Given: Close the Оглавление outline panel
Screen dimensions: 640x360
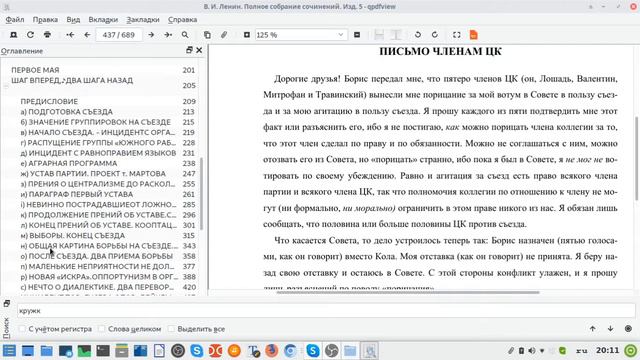Looking at the screenshot, I should pyautogui.click(x=199, y=50).
